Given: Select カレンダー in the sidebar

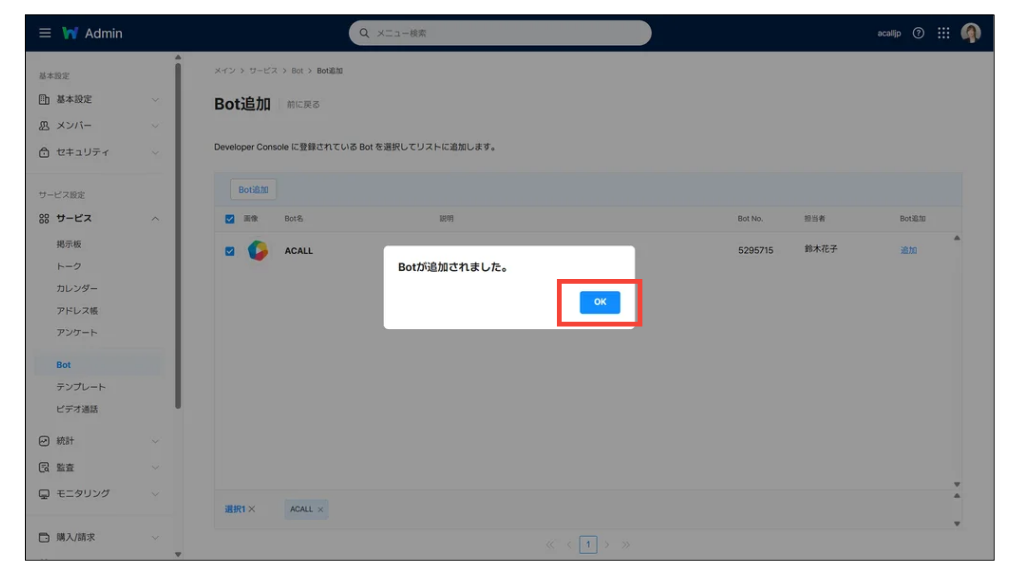Looking at the screenshot, I should click(x=77, y=288).
